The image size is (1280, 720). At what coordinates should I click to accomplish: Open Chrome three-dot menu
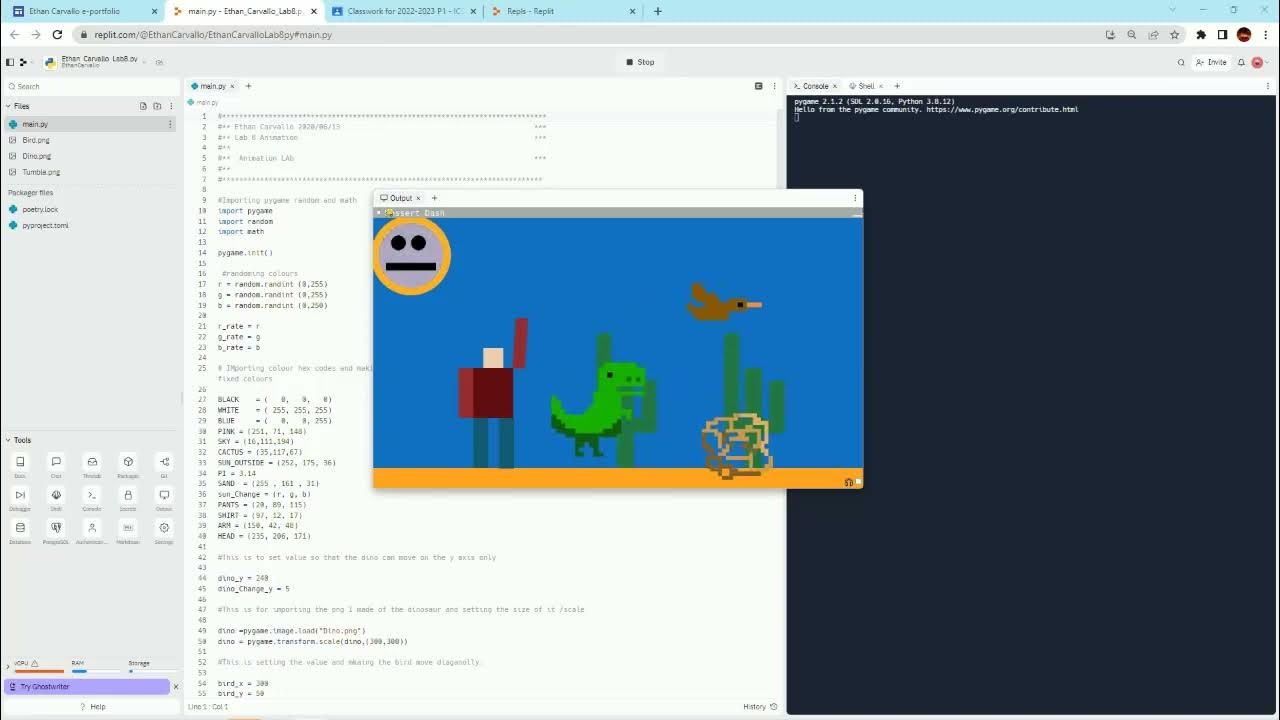pyautogui.click(x=1265, y=34)
